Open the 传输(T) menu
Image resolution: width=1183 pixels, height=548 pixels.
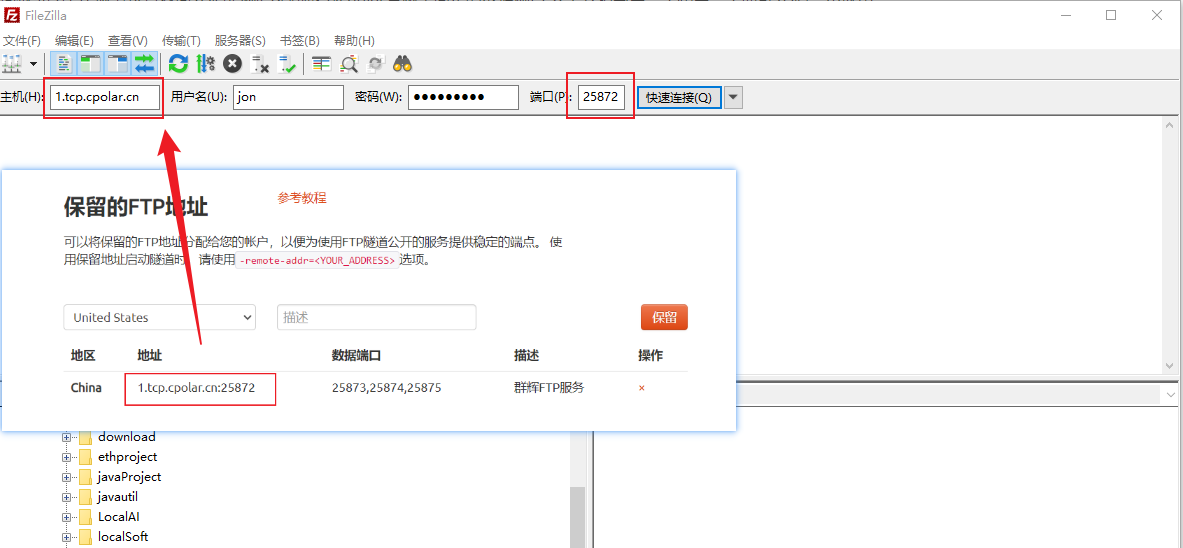point(181,40)
